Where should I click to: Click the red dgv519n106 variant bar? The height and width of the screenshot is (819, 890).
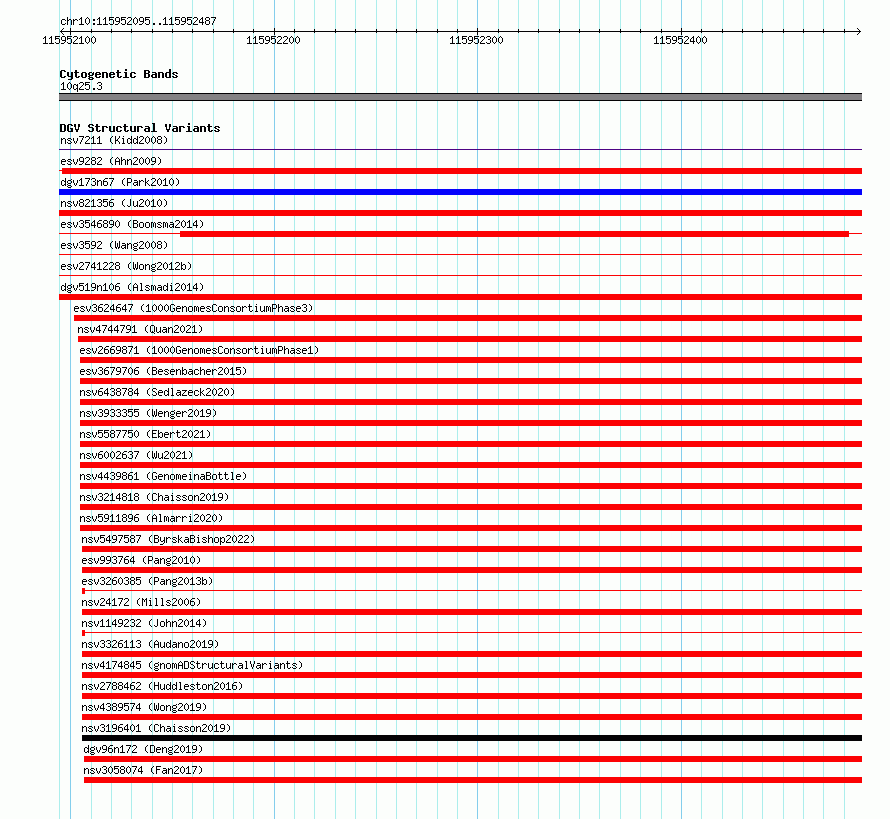tap(460, 297)
